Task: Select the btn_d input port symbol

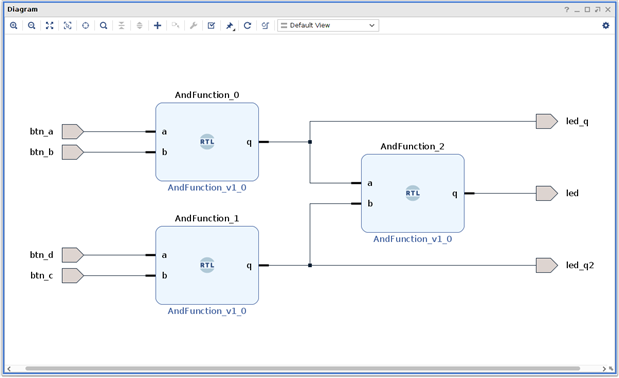Action: click(x=73, y=255)
